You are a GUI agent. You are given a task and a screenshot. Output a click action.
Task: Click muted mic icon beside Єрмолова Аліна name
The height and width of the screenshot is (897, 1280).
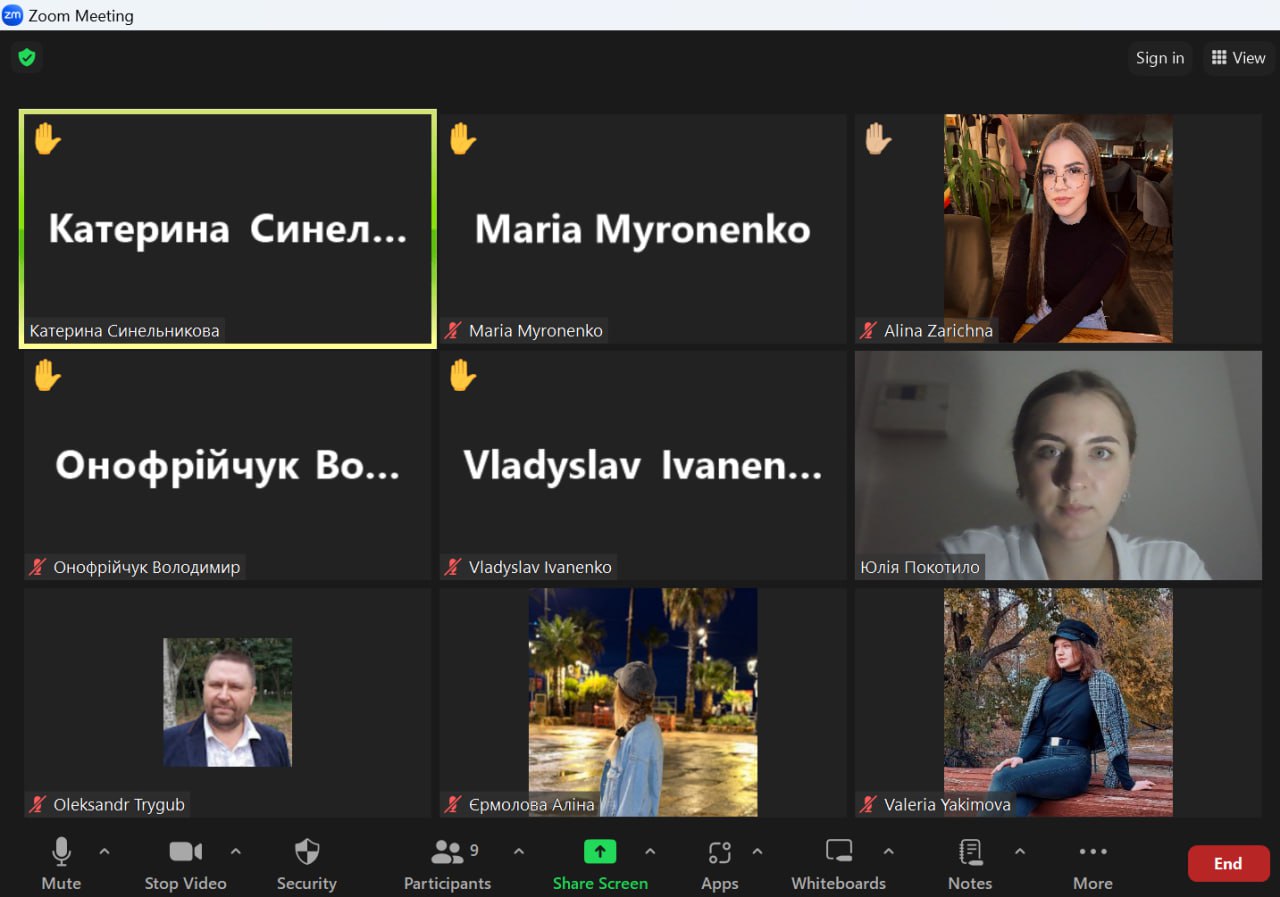coord(454,804)
